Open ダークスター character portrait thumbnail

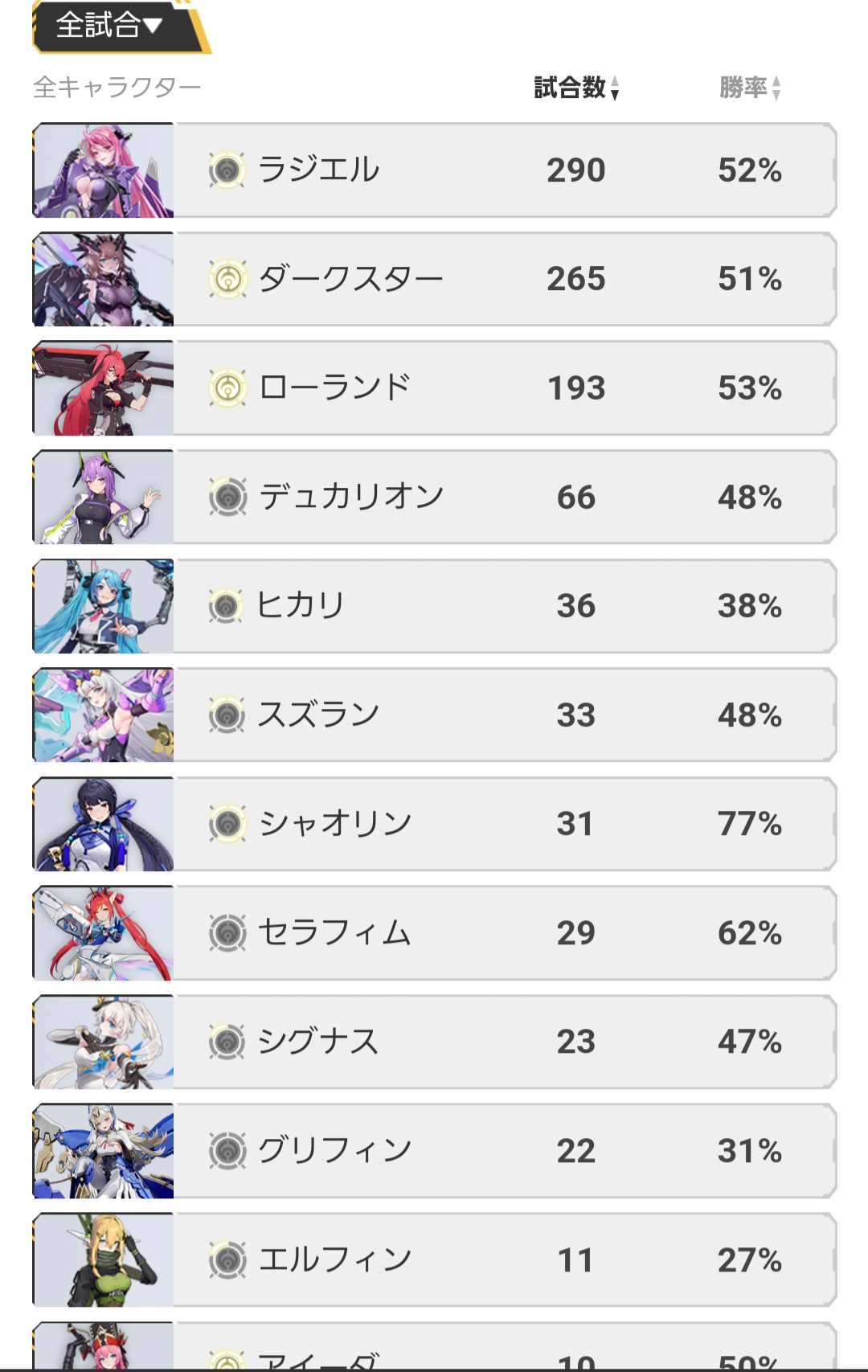tap(103, 279)
